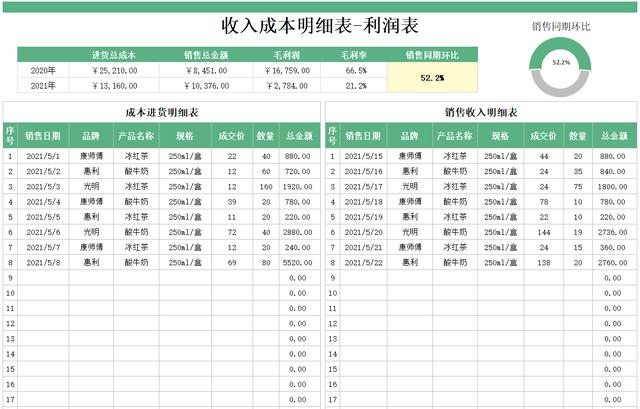This screenshot has width=640, height=409.
Task: Select total cell 360.00
Action: (613, 247)
